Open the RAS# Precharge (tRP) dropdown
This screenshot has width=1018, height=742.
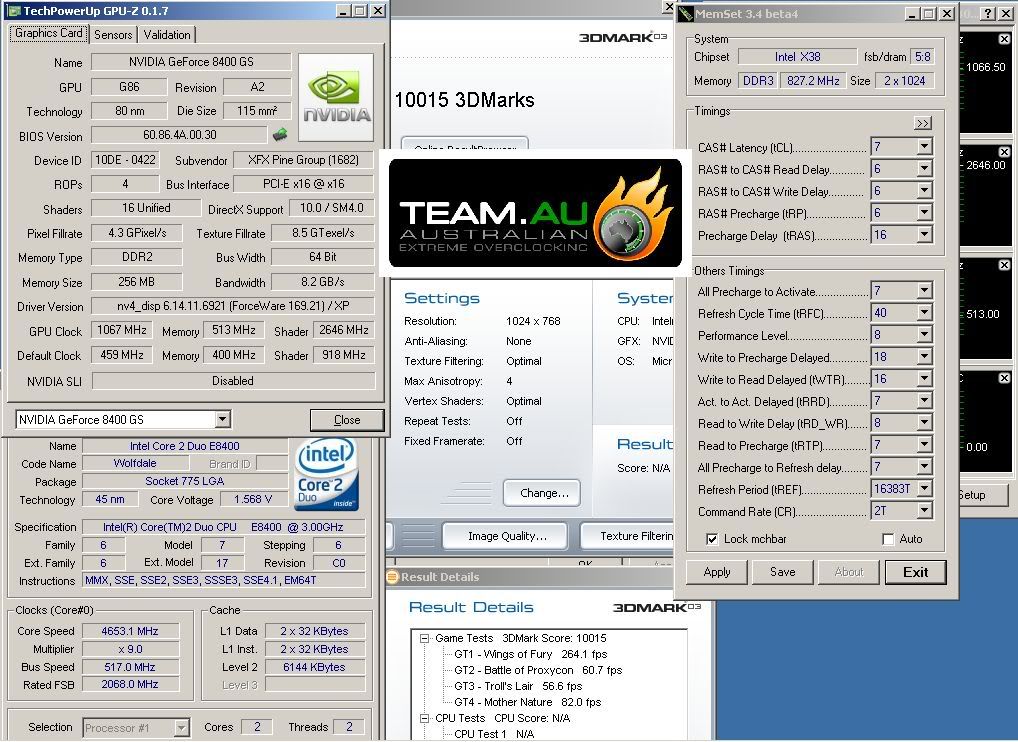click(925, 214)
